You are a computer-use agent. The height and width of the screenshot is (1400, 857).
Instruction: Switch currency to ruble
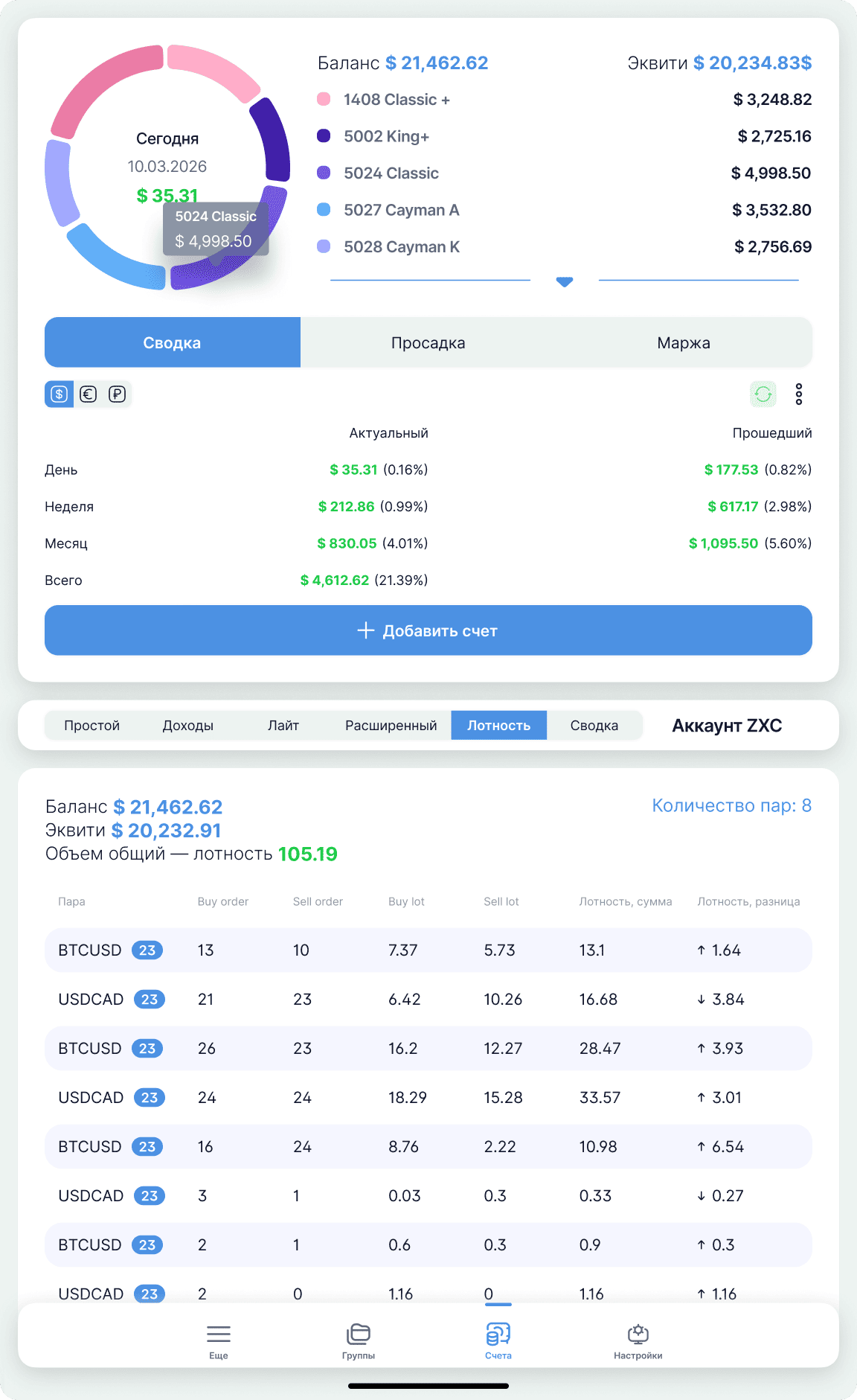(x=117, y=394)
